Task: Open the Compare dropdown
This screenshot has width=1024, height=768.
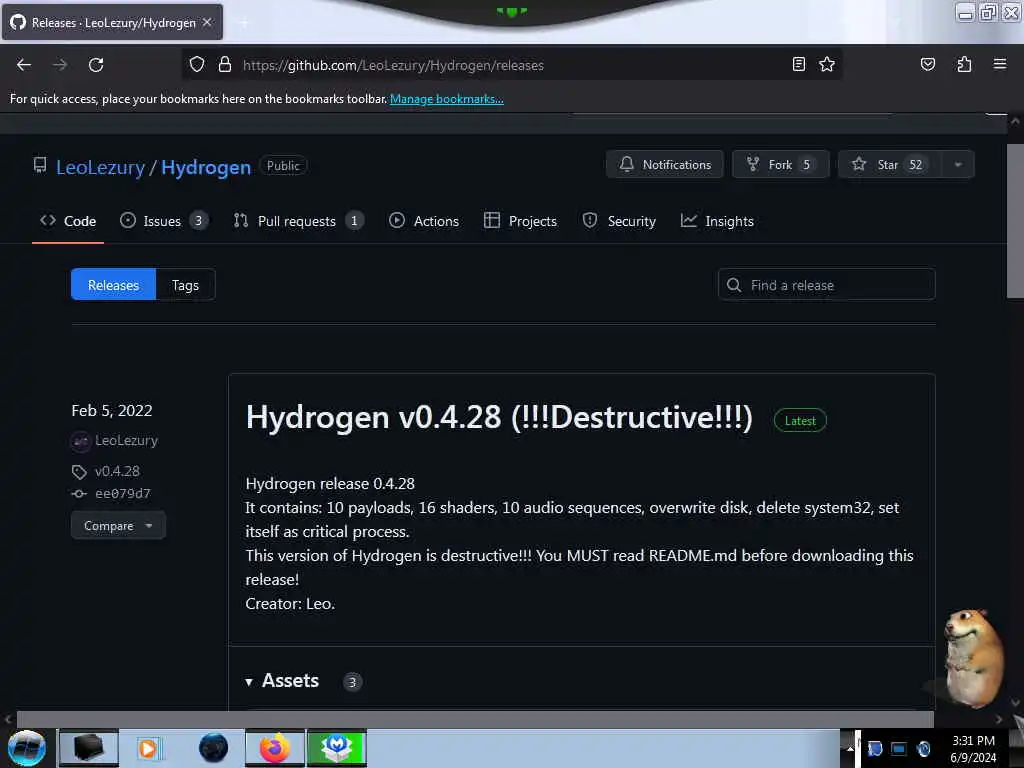Action: point(118,526)
